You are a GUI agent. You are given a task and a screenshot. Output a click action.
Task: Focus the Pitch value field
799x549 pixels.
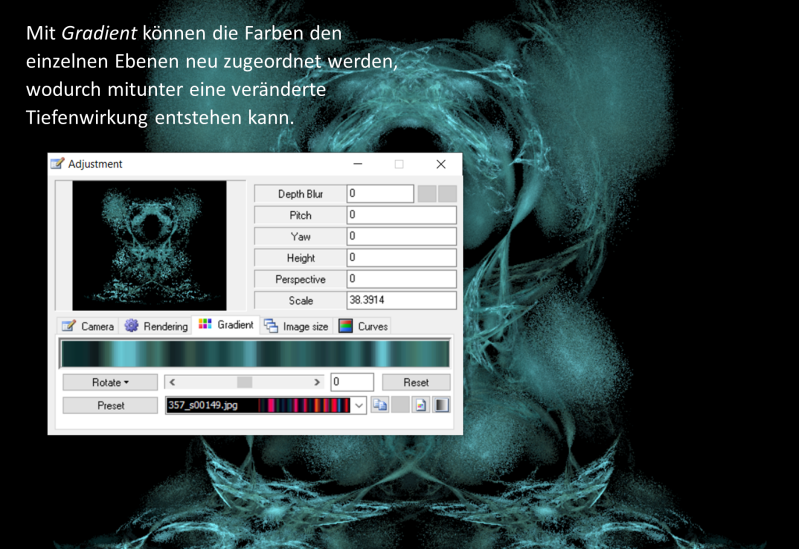point(402,215)
